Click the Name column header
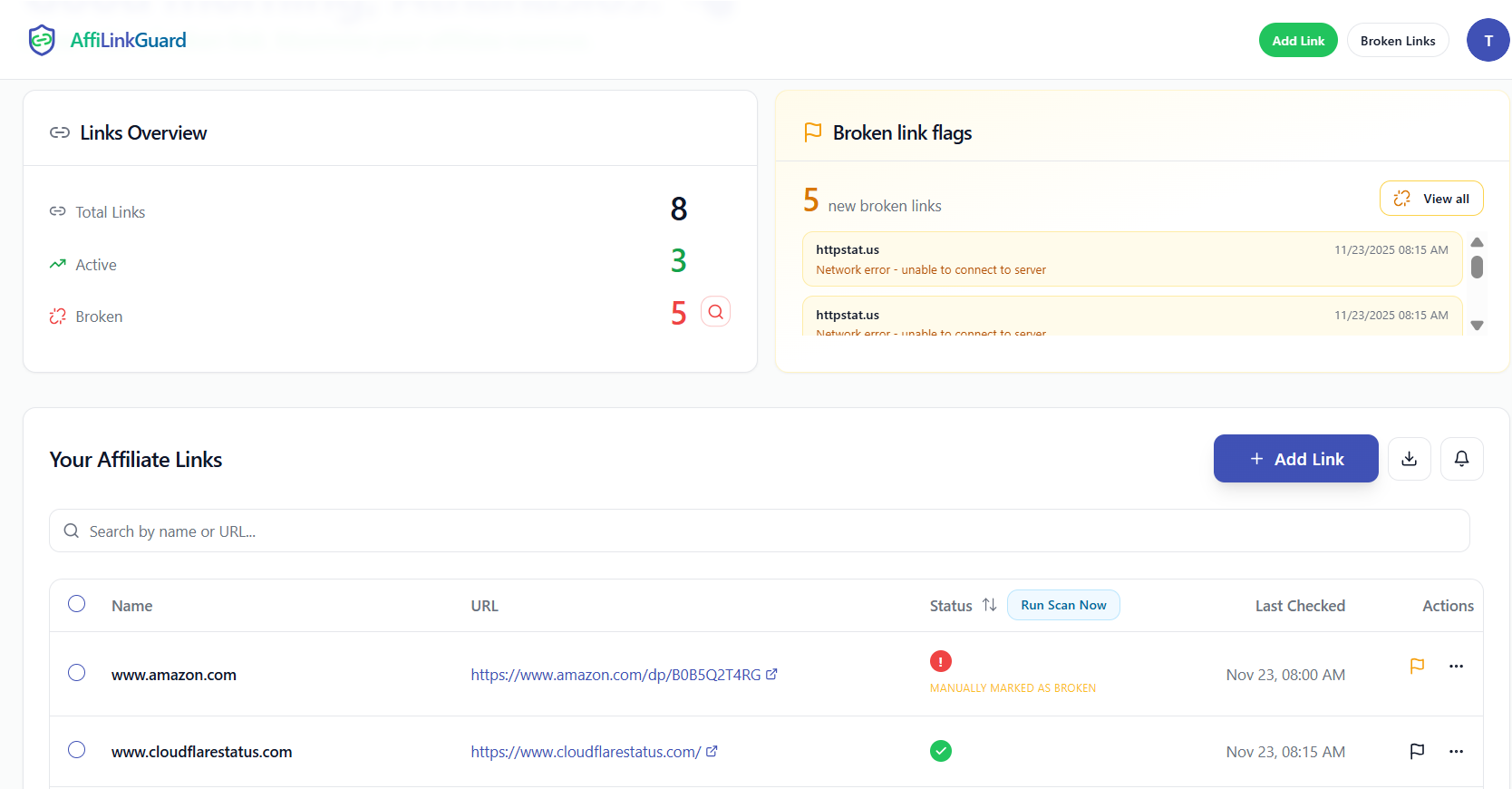Viewport: 1512px width, 789px height. (131, 606)
